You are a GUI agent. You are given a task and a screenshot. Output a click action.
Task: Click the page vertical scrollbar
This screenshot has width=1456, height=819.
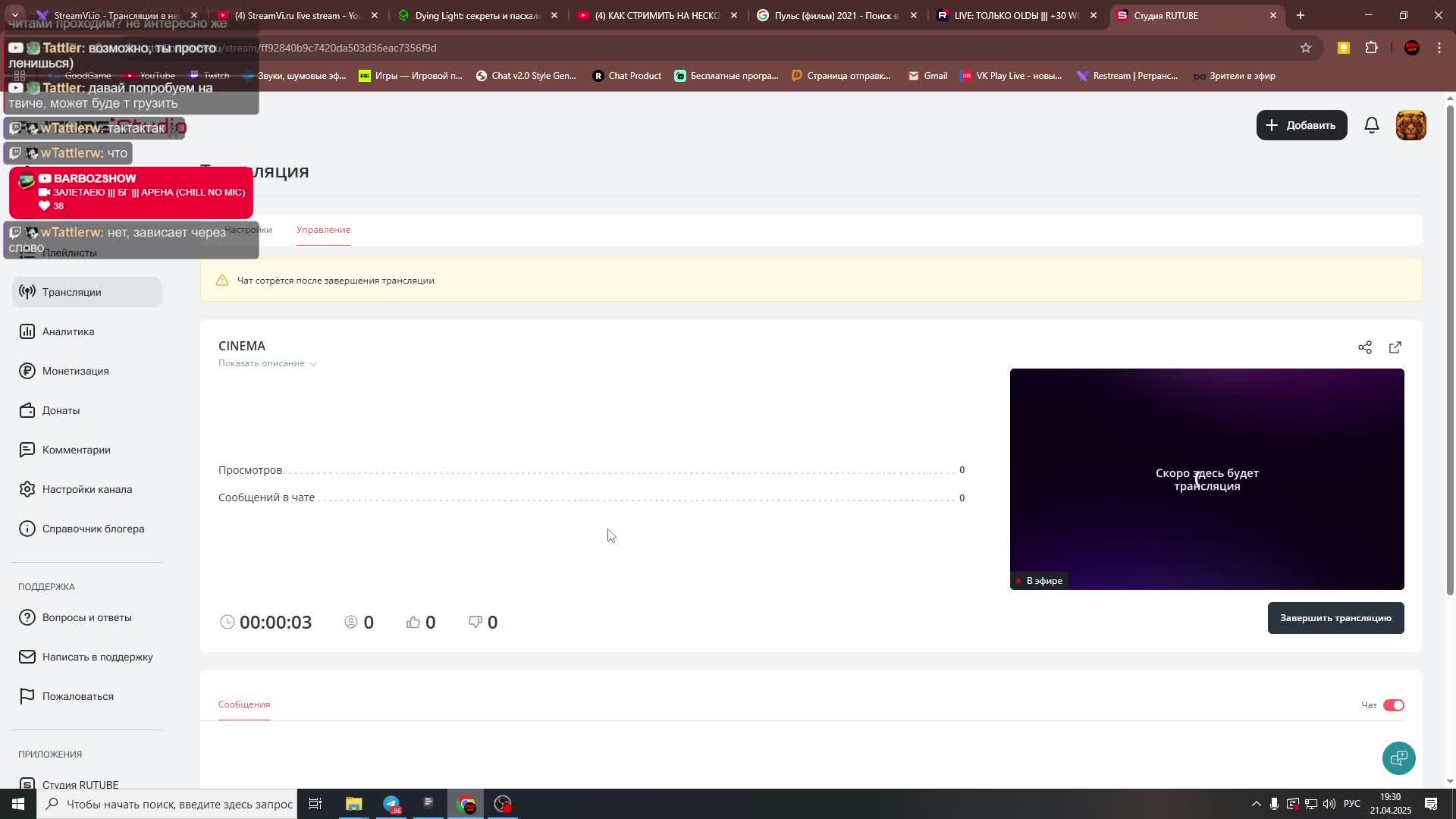pos(1450,349)
